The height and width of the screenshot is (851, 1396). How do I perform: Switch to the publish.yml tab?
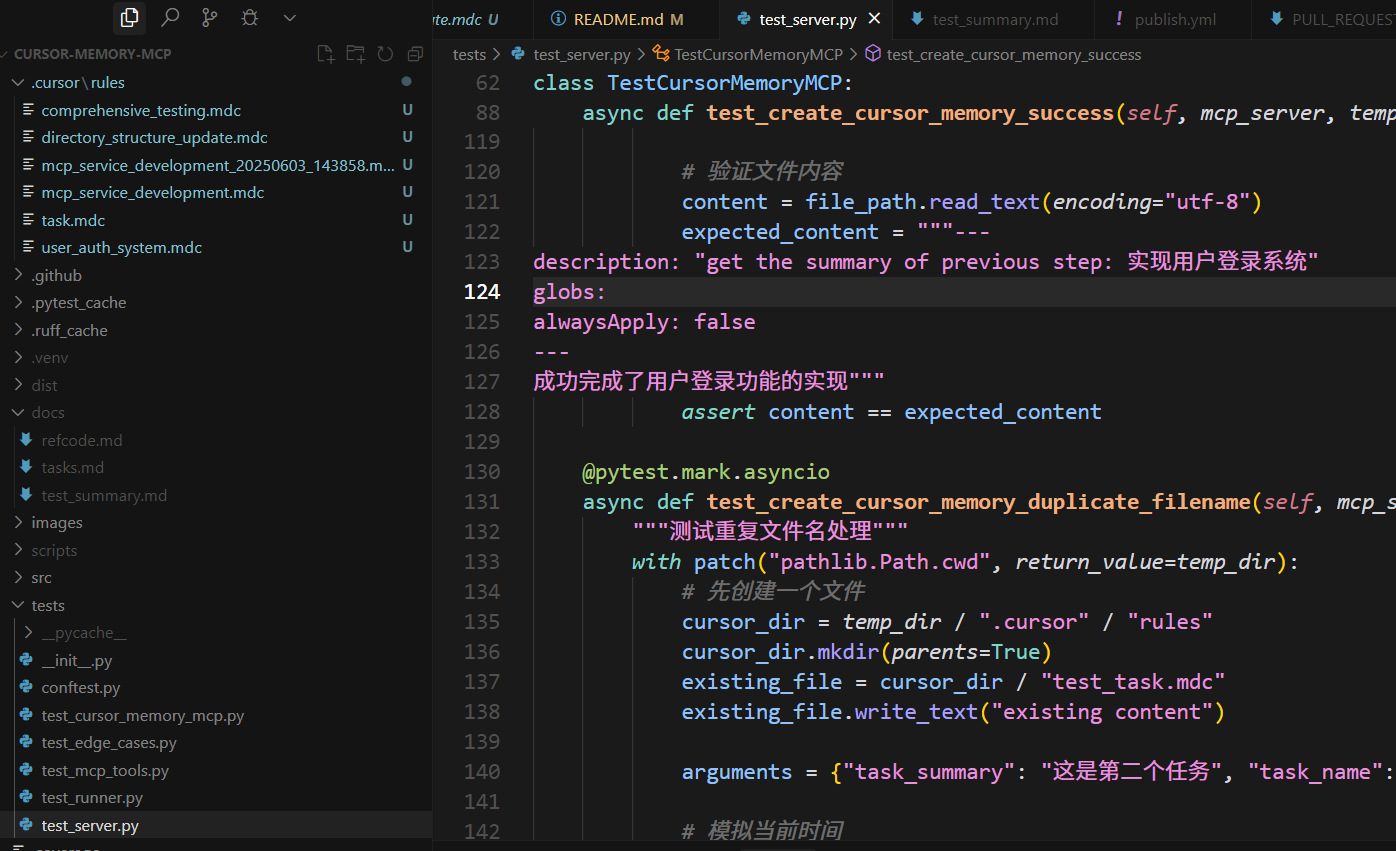click(x=1175, y=19)
